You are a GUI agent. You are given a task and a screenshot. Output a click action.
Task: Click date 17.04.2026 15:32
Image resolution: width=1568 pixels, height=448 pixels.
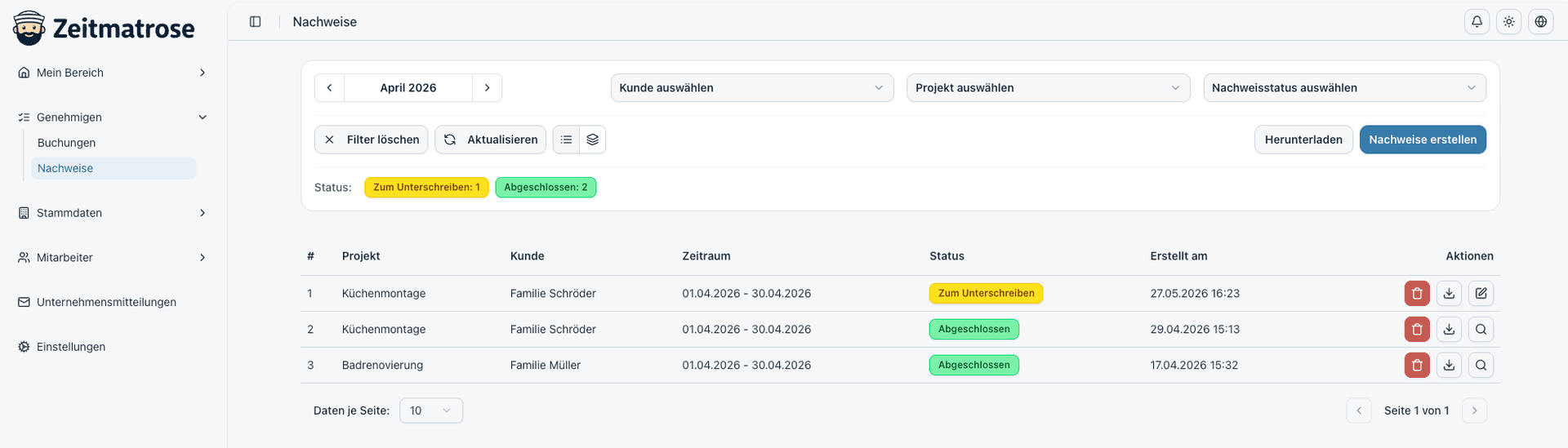click(1194, 365)
